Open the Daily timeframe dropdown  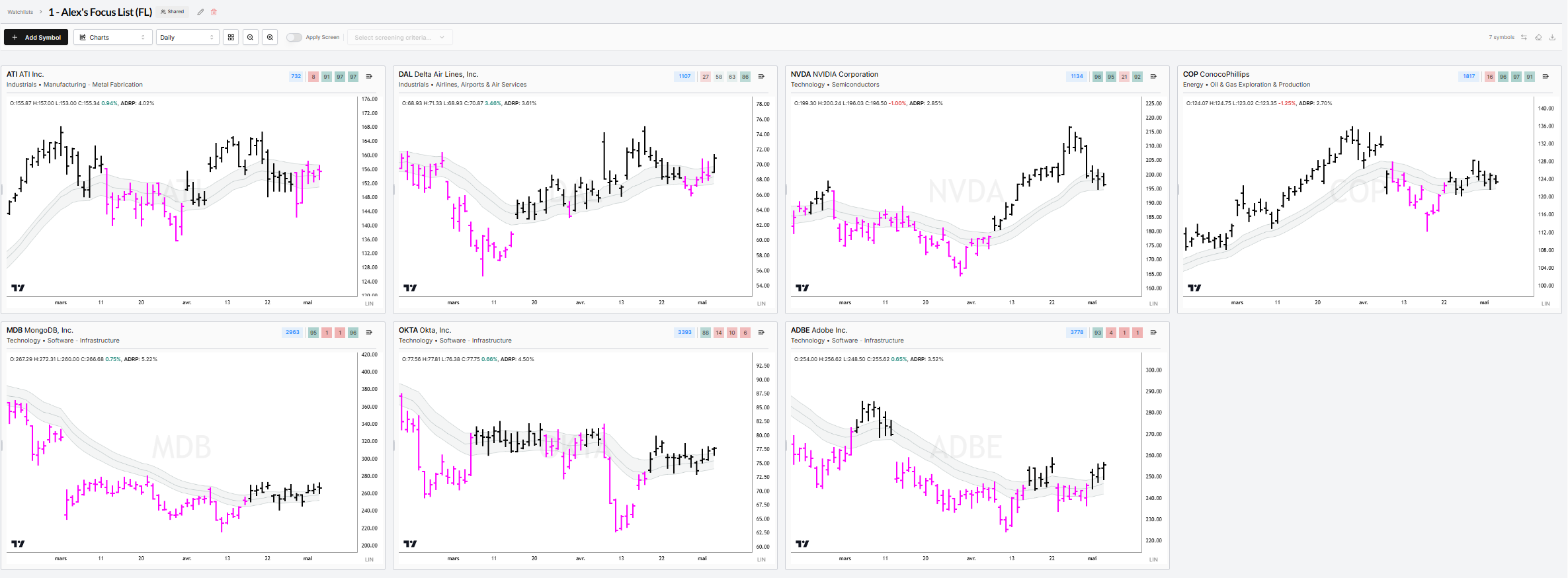pos(188,38)
